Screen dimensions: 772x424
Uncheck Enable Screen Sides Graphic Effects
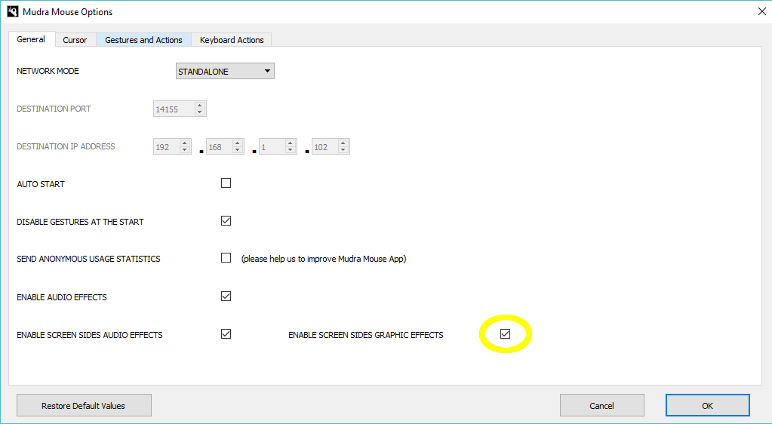pyautogui.click(x=505, y=334)
